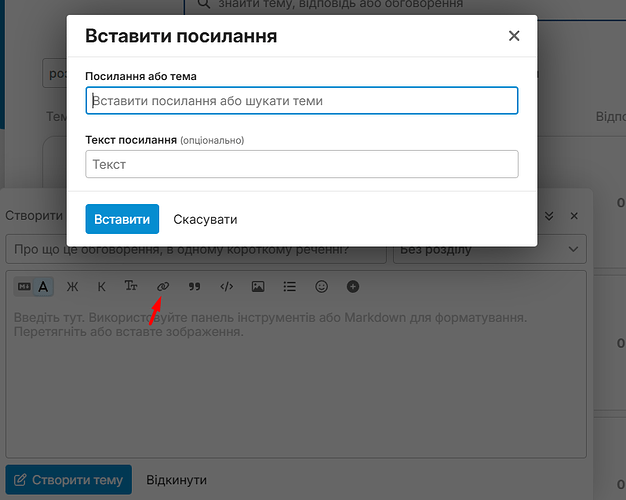Click the insert link chain icon
Viewport: 626px width, 500px height.
pos(163,286)
